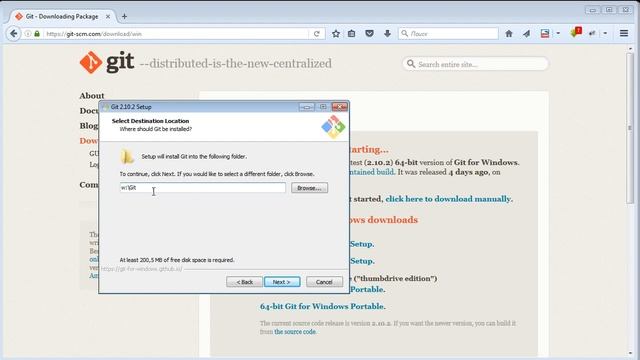
Task: Go back with Firefox back arrow
Action: pyautogui.click(x=13, y=33)
